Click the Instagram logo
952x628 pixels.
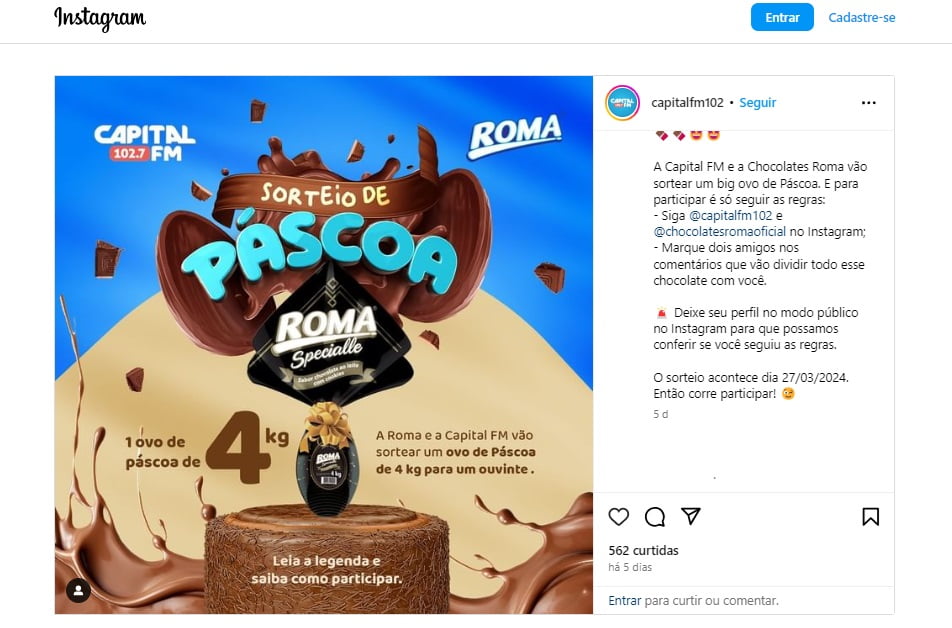click(100, 18)
